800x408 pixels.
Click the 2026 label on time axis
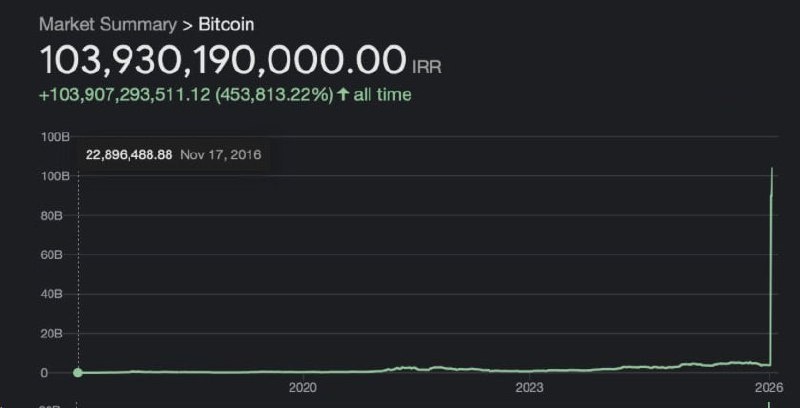pos(769,388)
